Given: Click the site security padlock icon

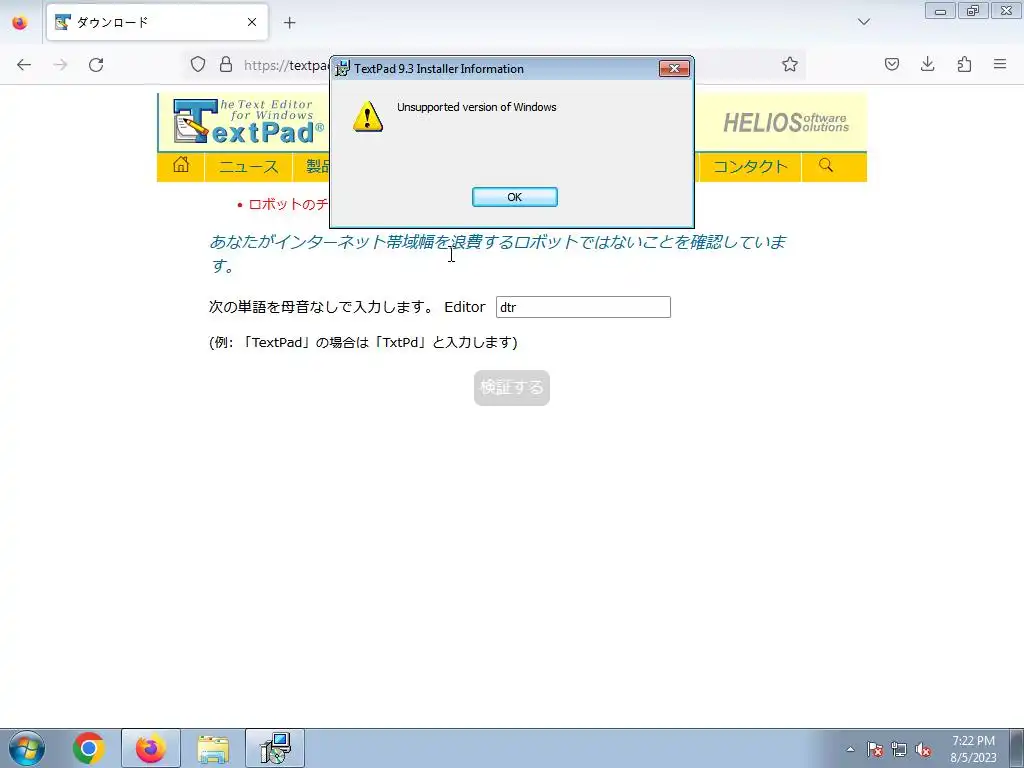Looking at the screenshot, I should tap(226, 64).
